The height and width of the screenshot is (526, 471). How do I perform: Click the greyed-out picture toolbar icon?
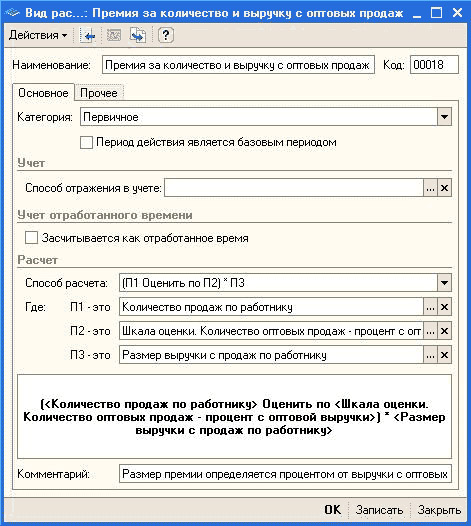pyautogui.click(x=114, y=35)
